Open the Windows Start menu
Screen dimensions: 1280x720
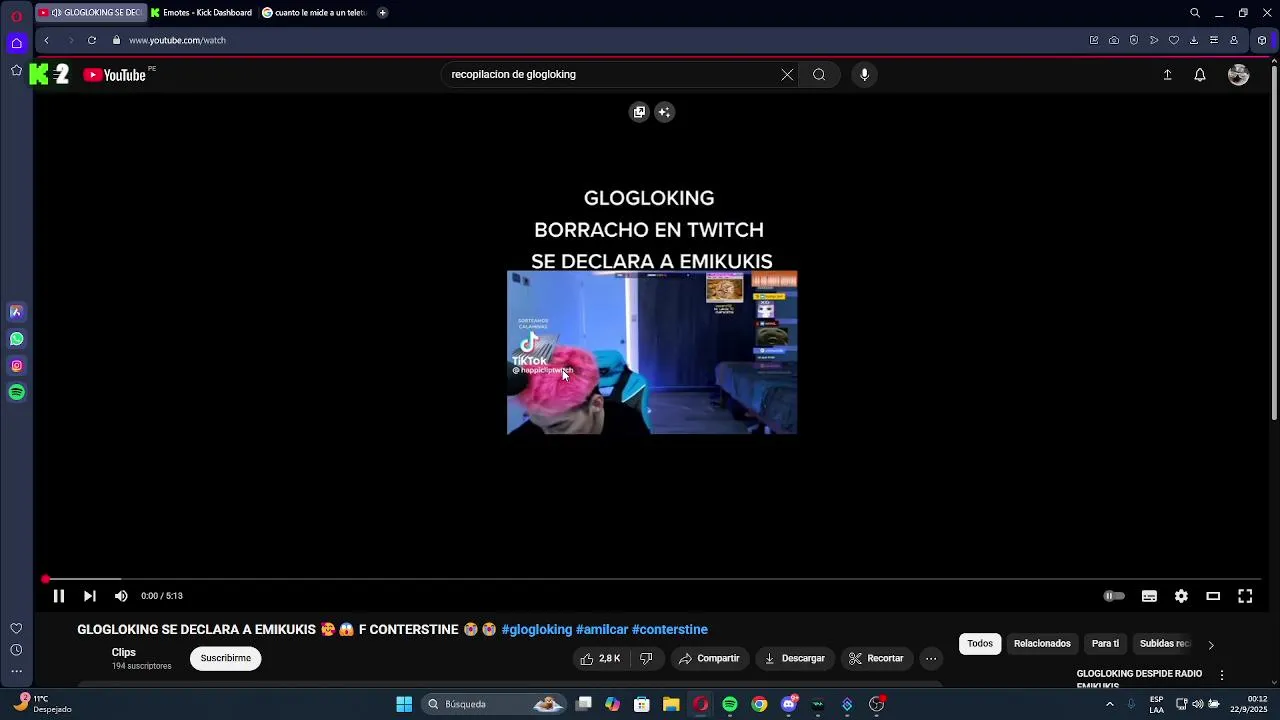click(x=404, y=704)
